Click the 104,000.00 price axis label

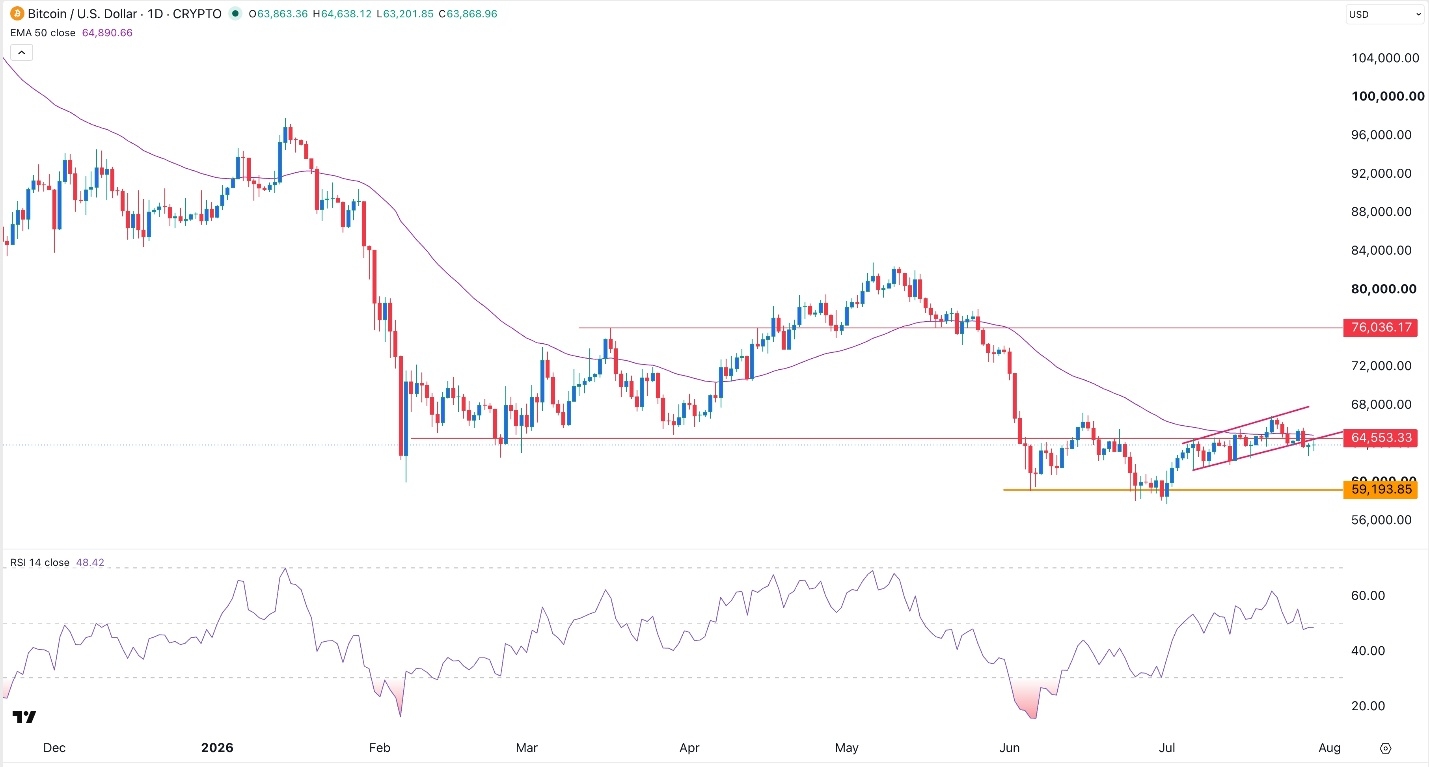pos(1384,58)
